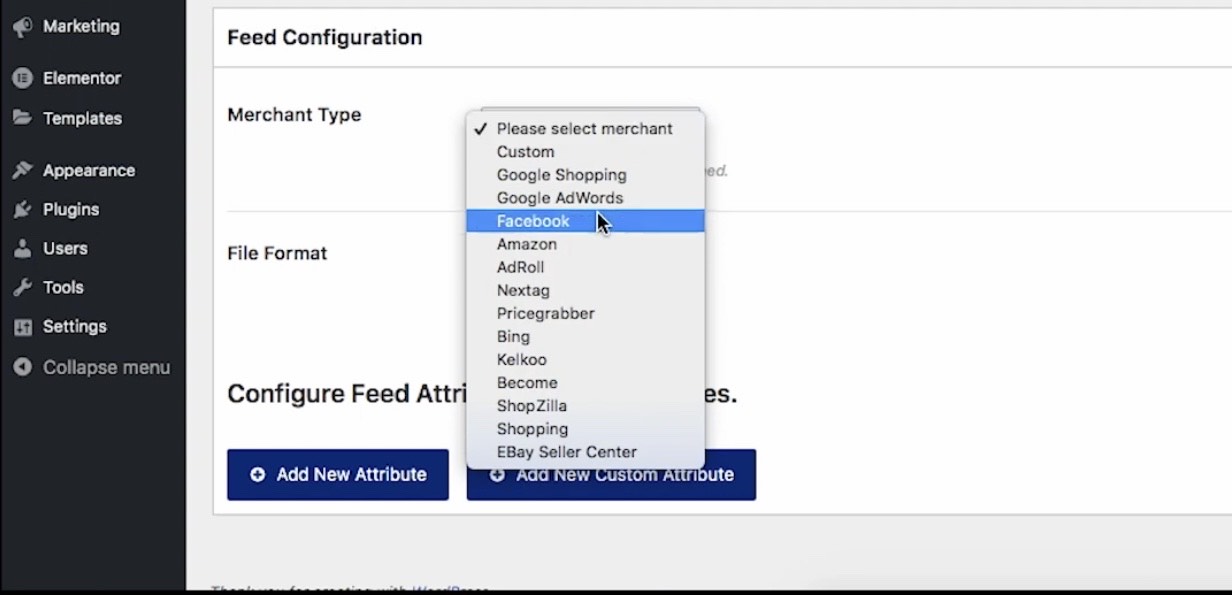The height and width of the screenshot is (595, 1232).
Task: Click the Plugins plug icon
Action: pyautogui.click(x=22, y=209)
